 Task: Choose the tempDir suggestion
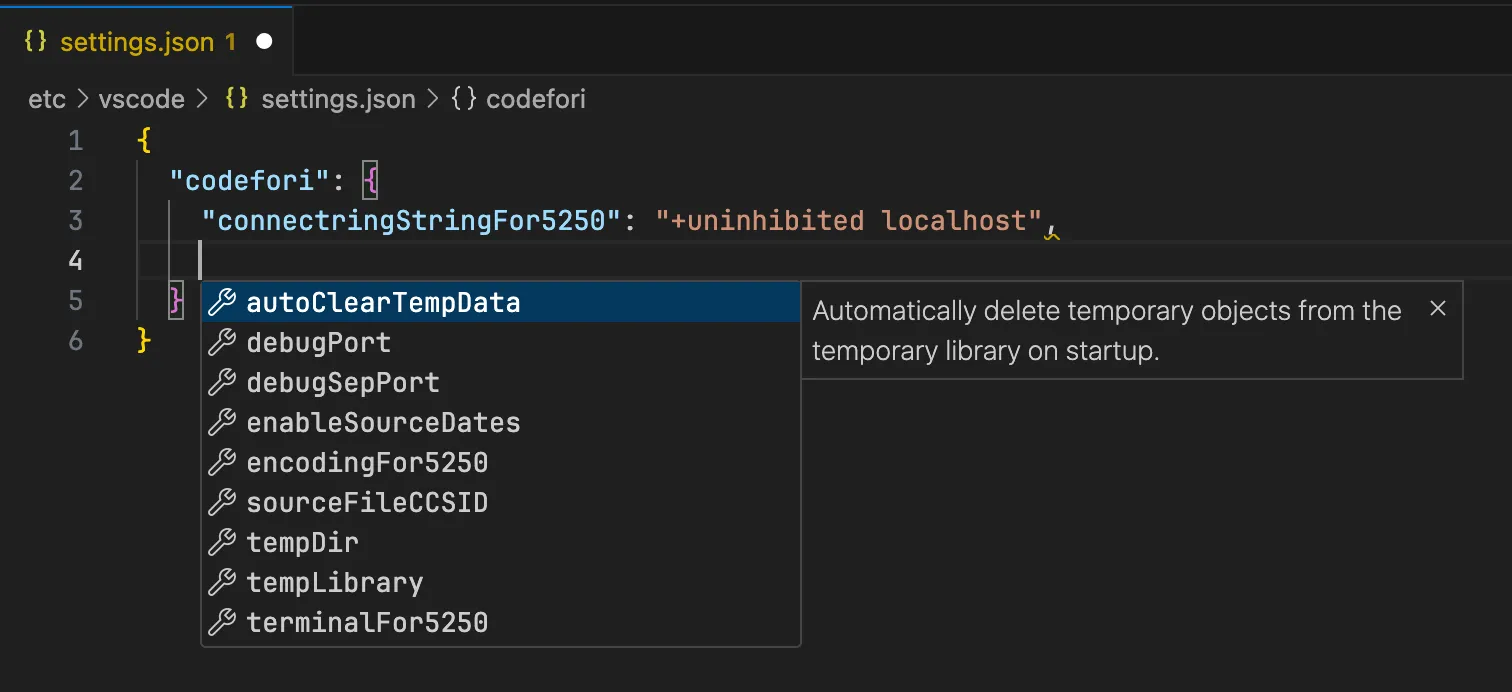(501, 542)
